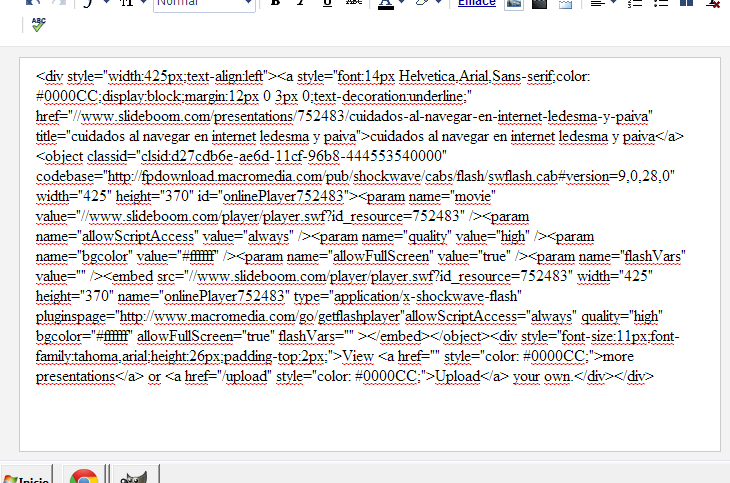Click the text "pluginspage=" in the editor
This screenshot has height=483, width=730.
click(75, 317)
